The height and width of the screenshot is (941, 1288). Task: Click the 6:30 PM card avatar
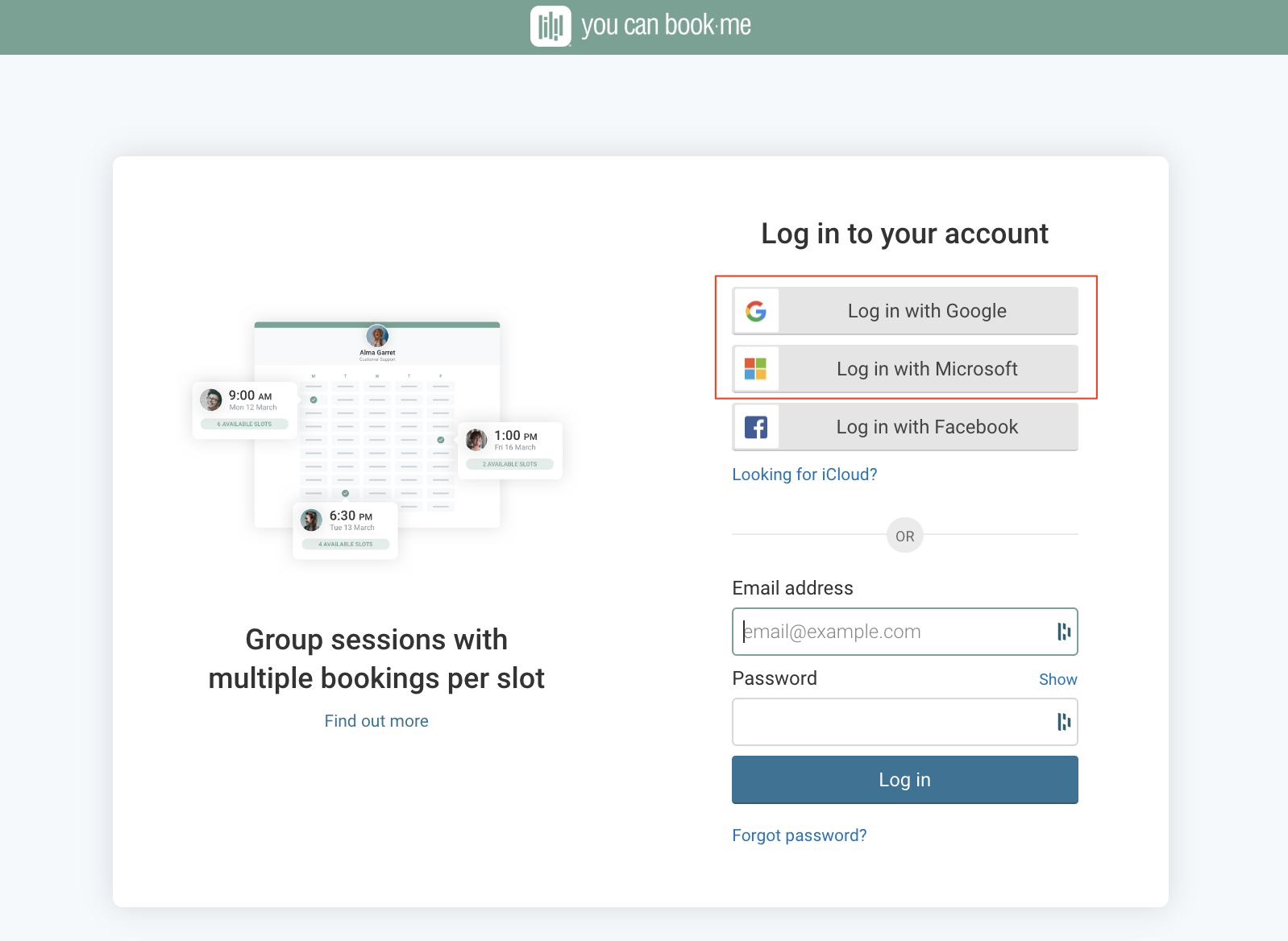tap(312, 520)
